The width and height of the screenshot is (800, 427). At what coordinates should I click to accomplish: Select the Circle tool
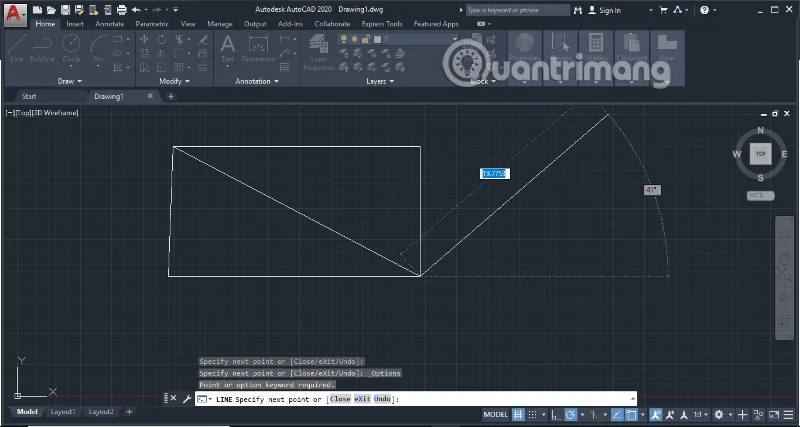tap(71, 49)
